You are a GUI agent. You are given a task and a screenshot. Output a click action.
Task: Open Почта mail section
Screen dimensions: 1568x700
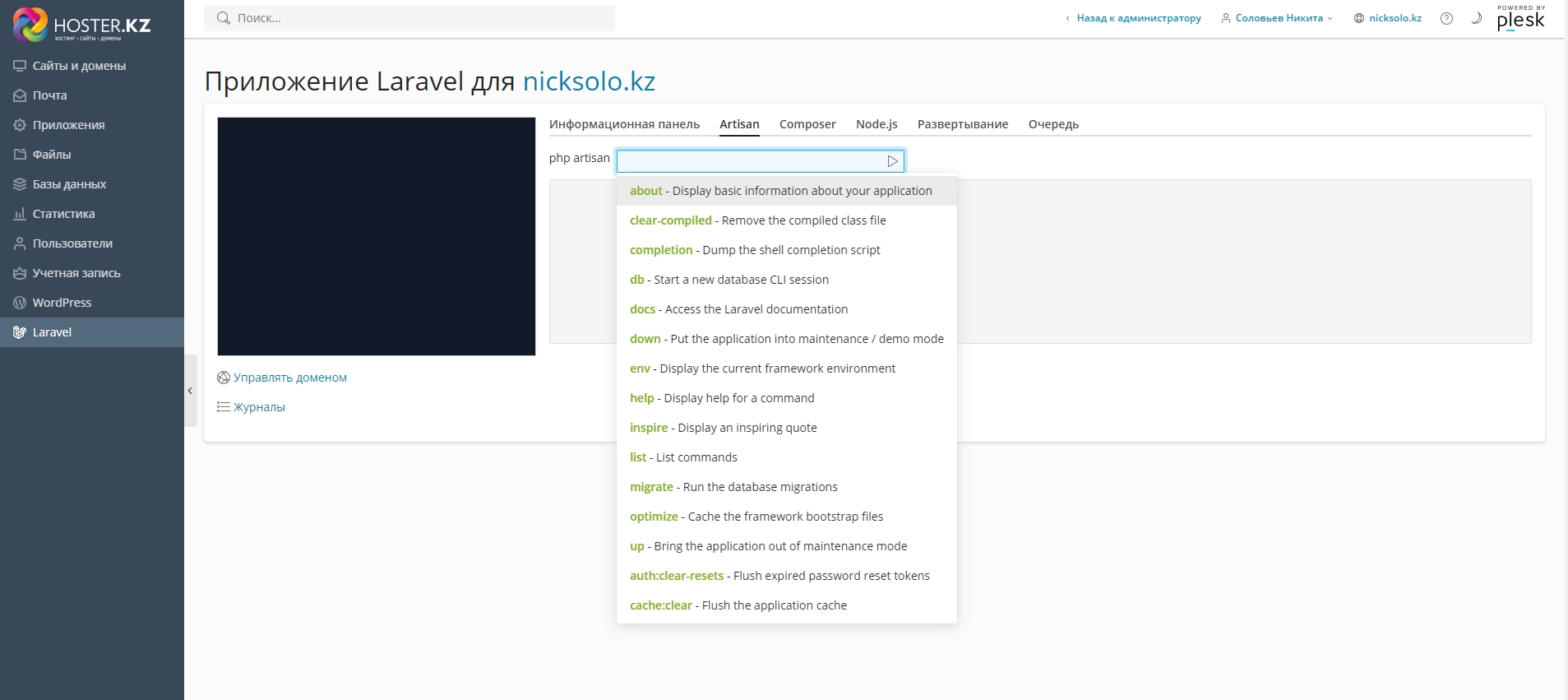pyautogui.click(x=49, y=95)
